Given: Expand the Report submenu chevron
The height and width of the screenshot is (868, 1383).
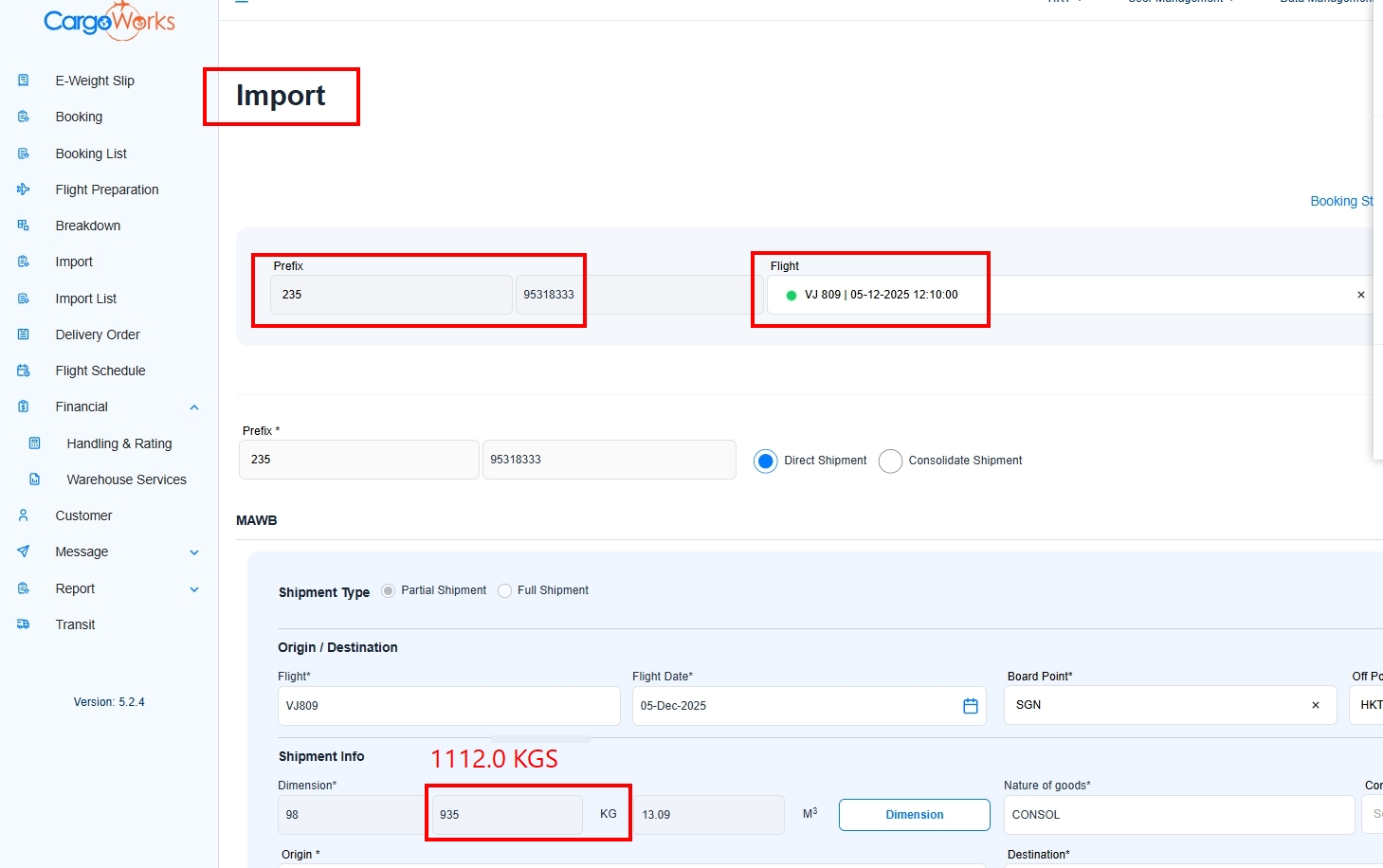Looking at the screenshot, I should pos(194,589).
